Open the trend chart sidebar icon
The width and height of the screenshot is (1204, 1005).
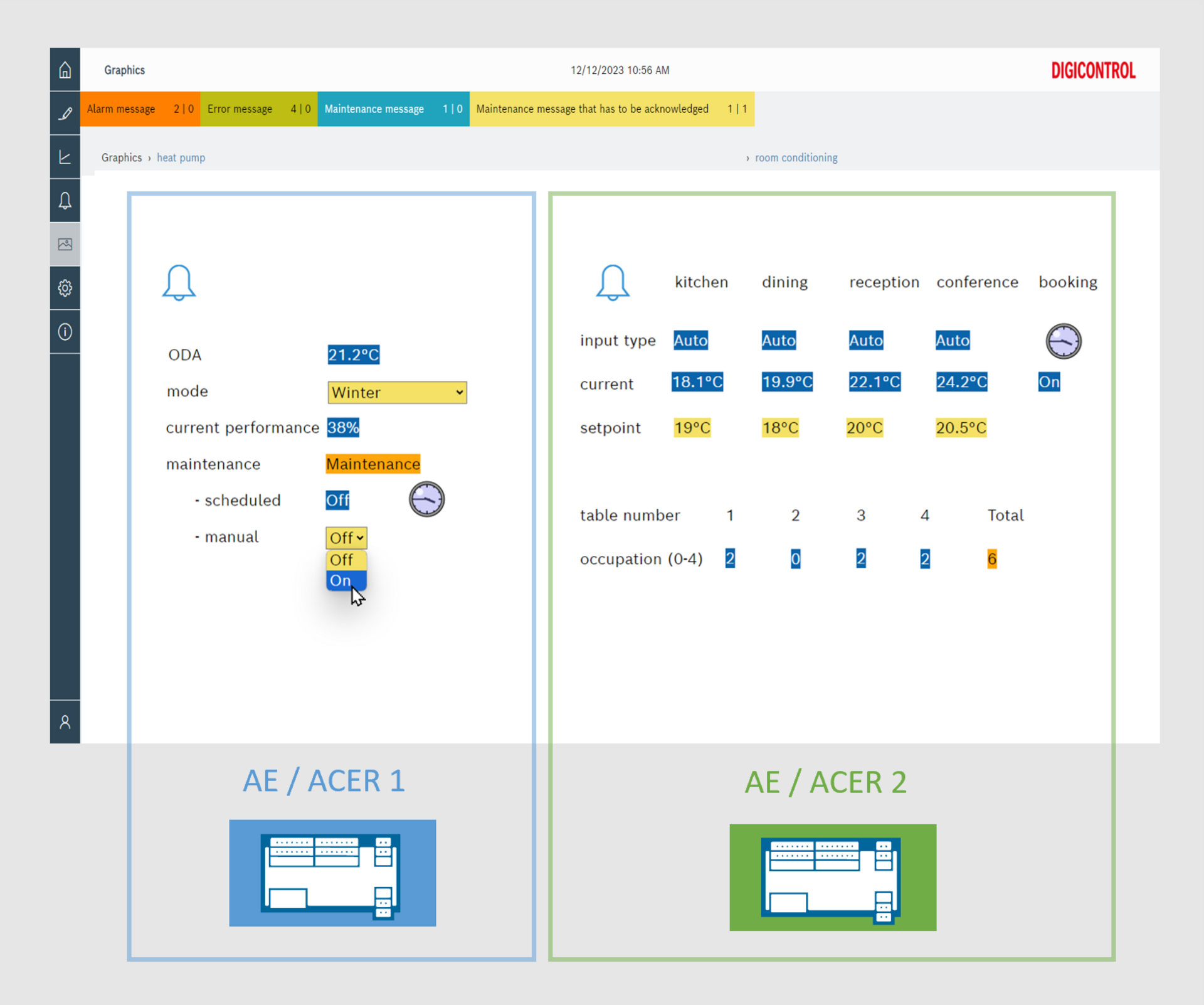tap(65, 157)
